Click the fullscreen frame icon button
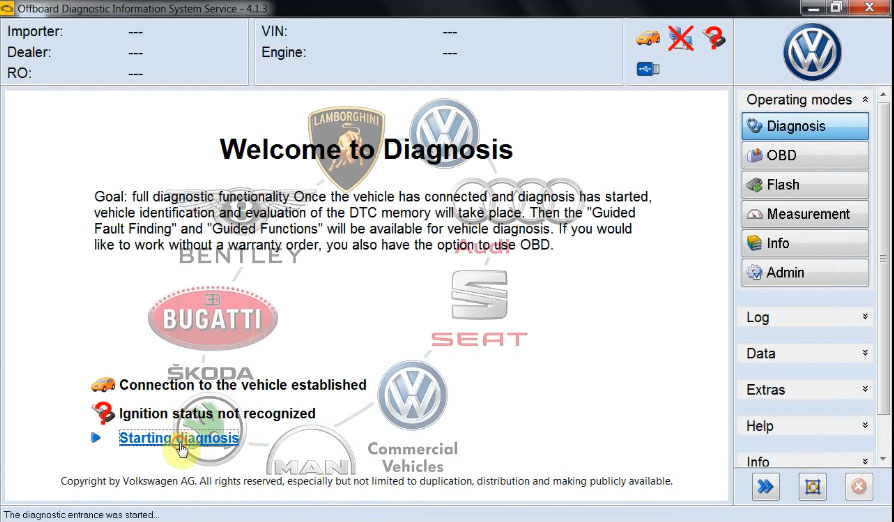 [812, 486]
